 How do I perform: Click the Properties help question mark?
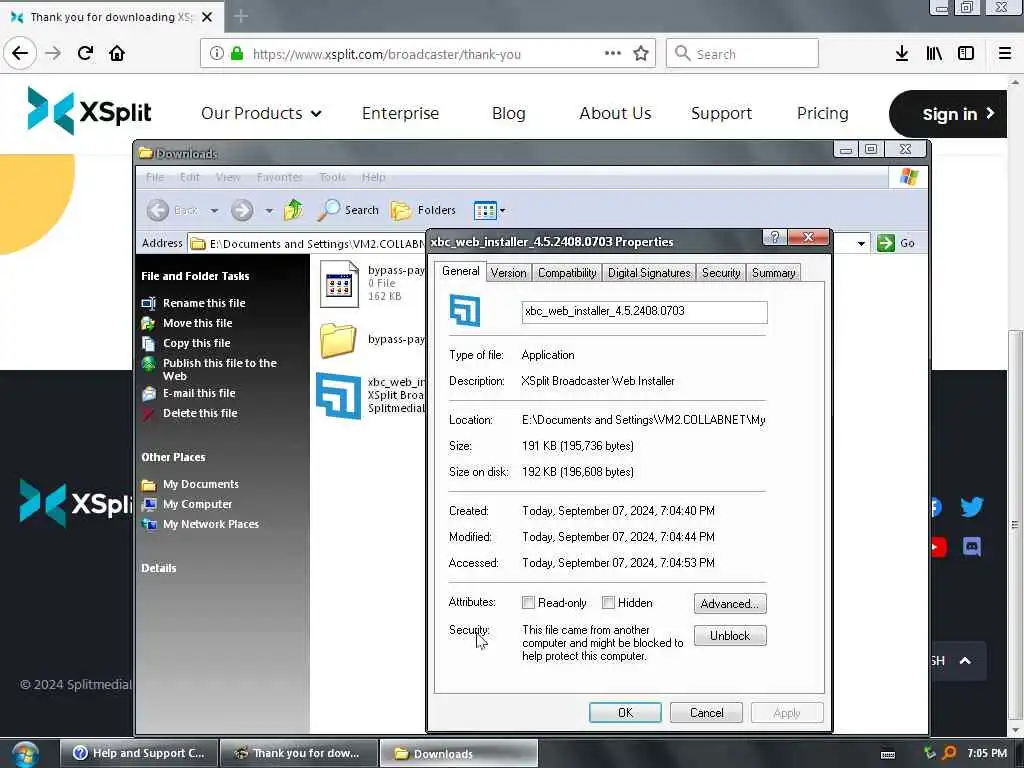pyautogui.click(x=775, y=237)
